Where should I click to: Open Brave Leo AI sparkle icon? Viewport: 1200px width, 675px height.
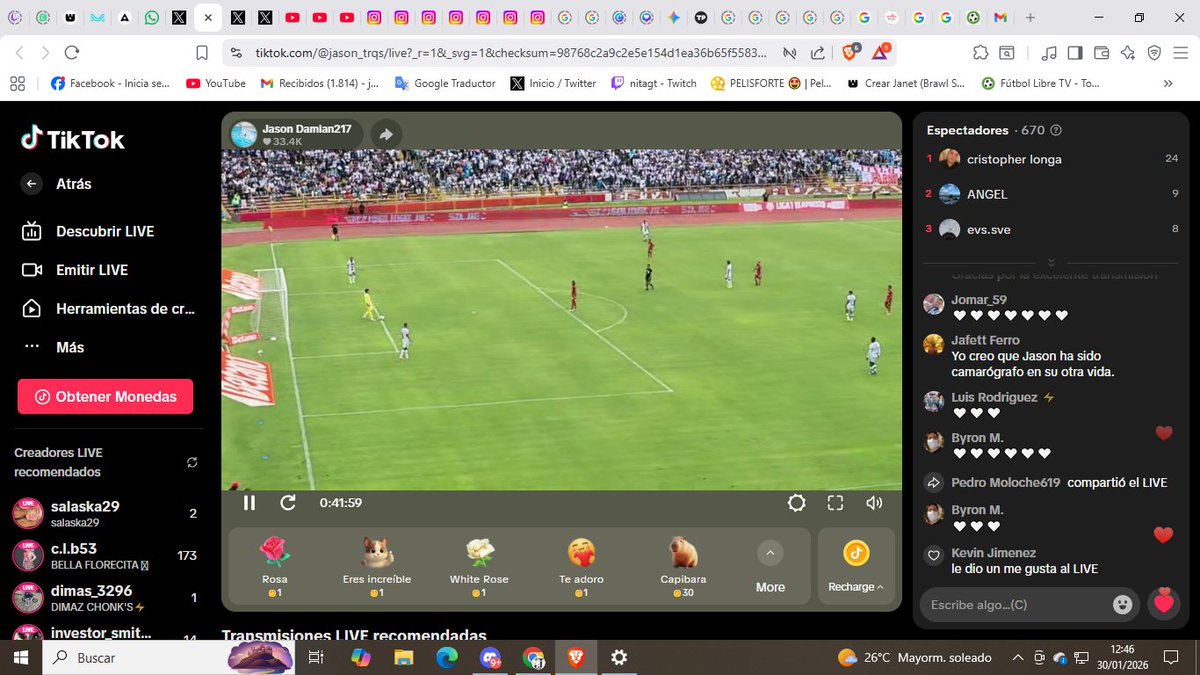[x=1128, y=53]
